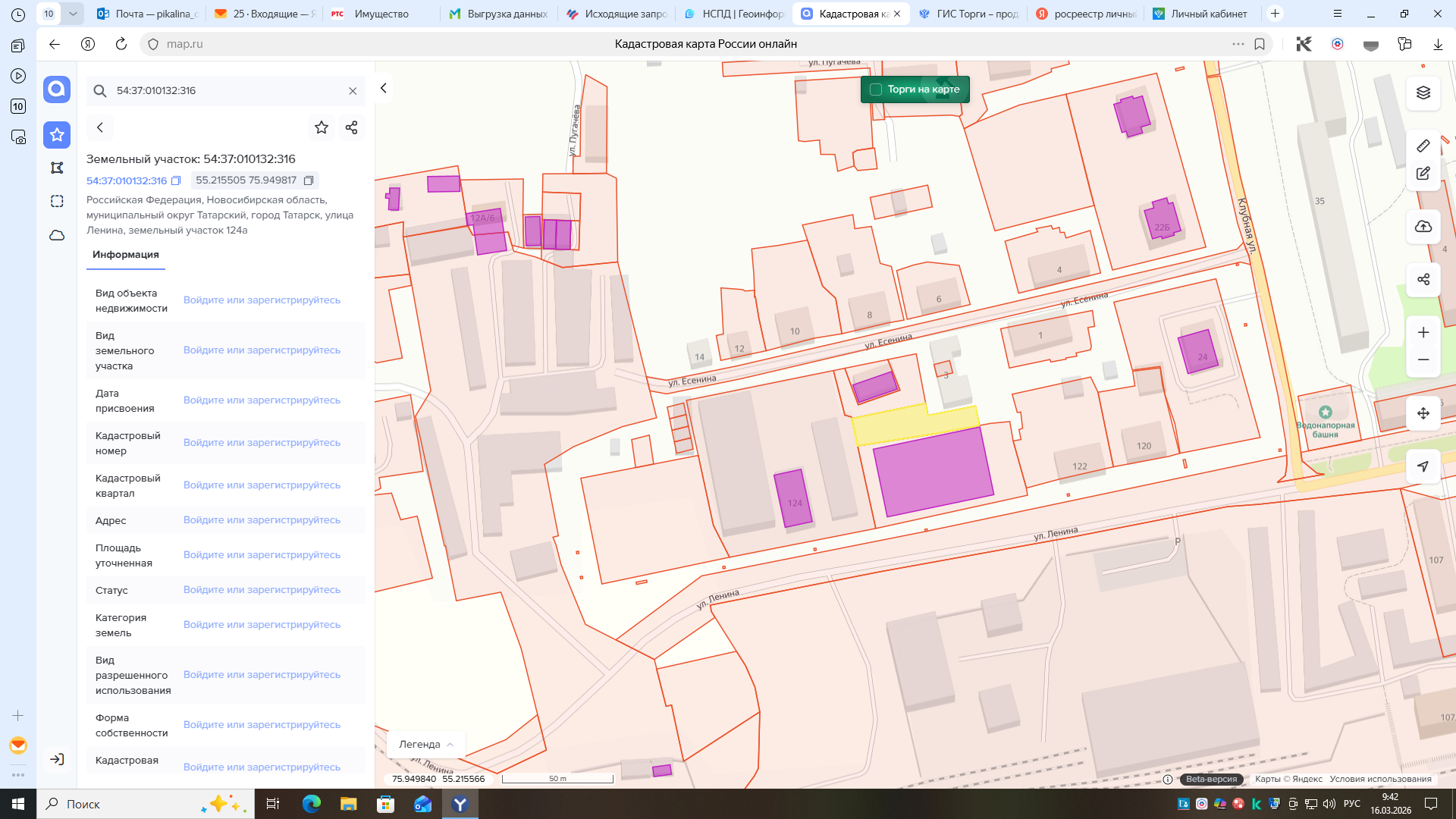Click the cadastral number search field

[x=227, y=91]
